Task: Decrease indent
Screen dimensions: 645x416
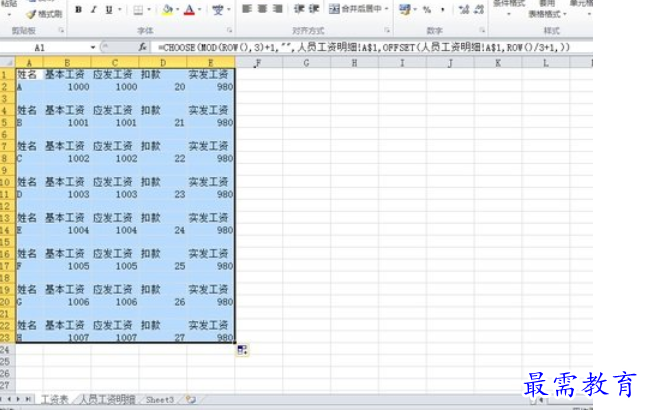Action: (x=299, y=9)
